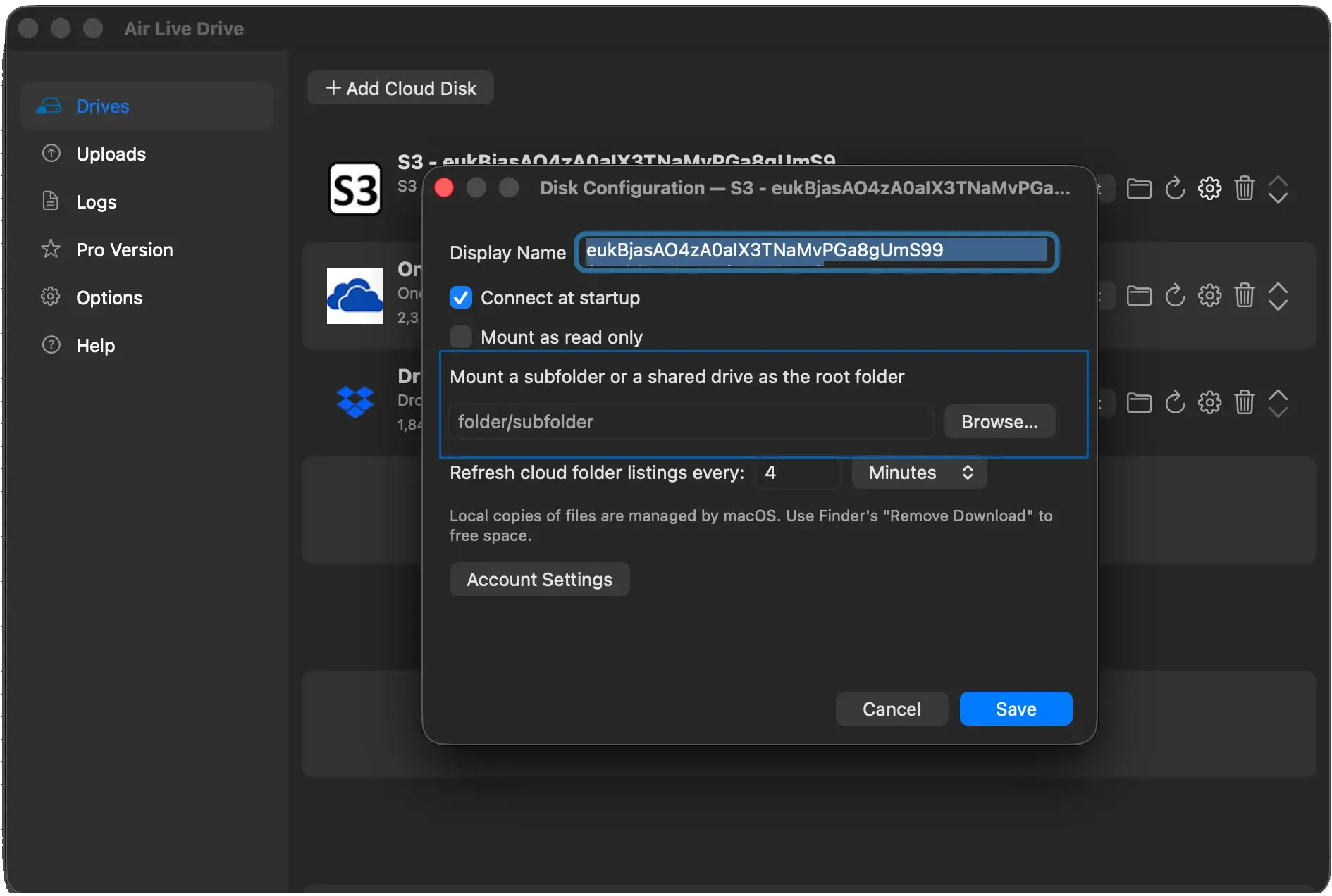
Task: Open settings gear for the S3 drive
Action: (x=1209, y=188)
